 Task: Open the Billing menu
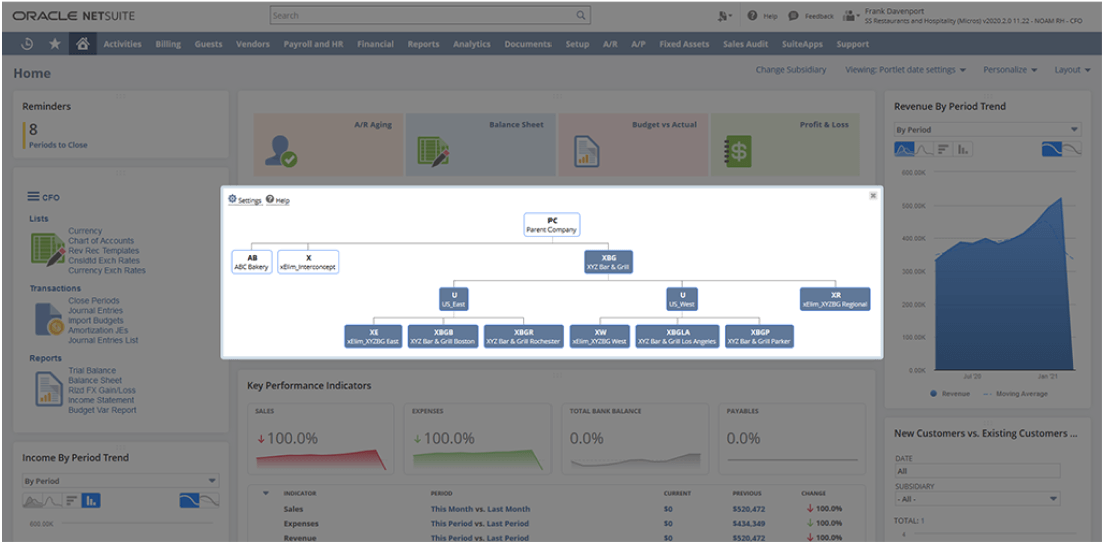[x=168, y=44]
